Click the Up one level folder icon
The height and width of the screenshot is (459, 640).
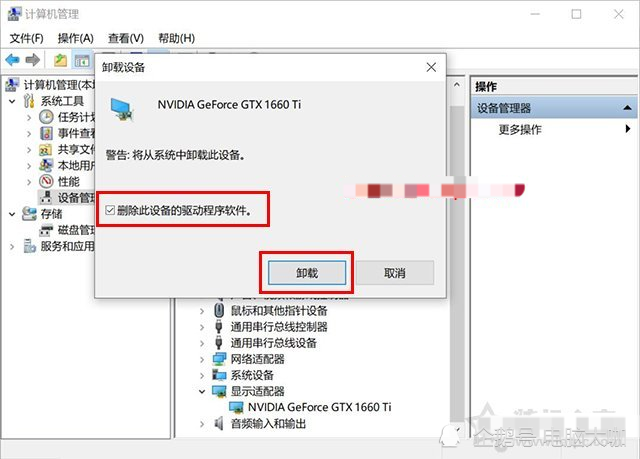tap(60, 60)
